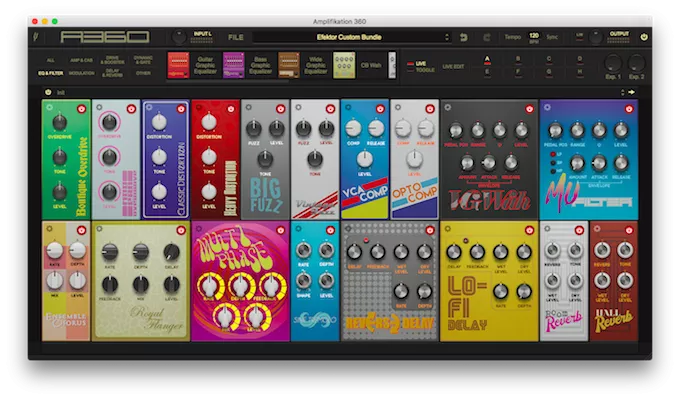Select the yellow-green CB Wah pedal thumbnail
The image size is (680, 400).
tap(344, 66)
